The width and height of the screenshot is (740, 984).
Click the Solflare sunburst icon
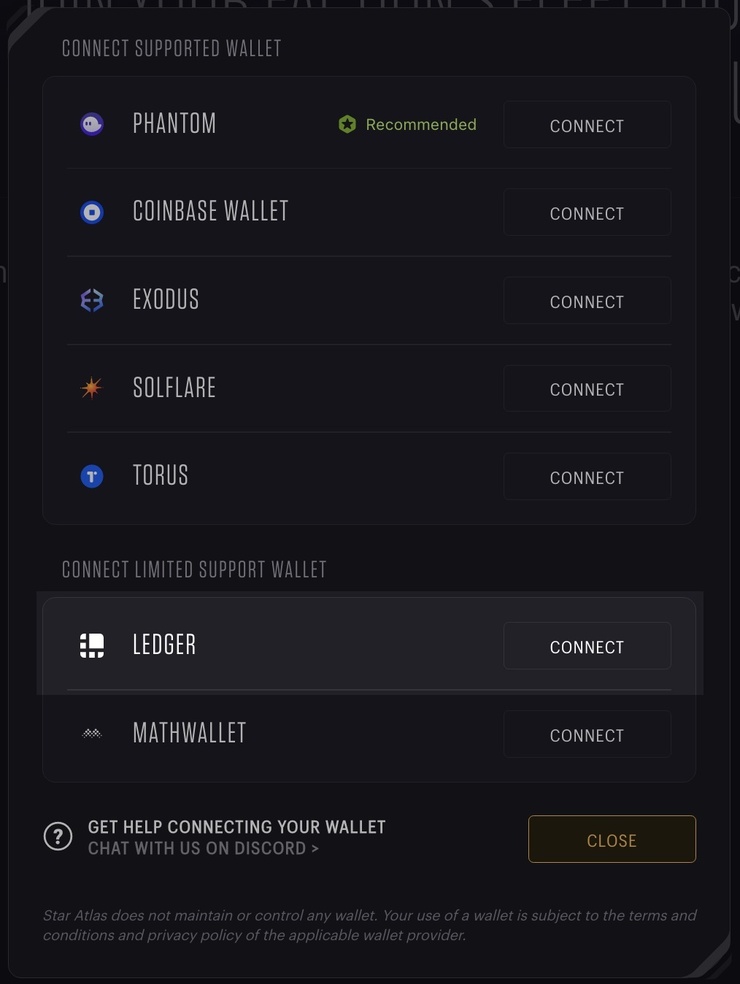coord(92,388)
